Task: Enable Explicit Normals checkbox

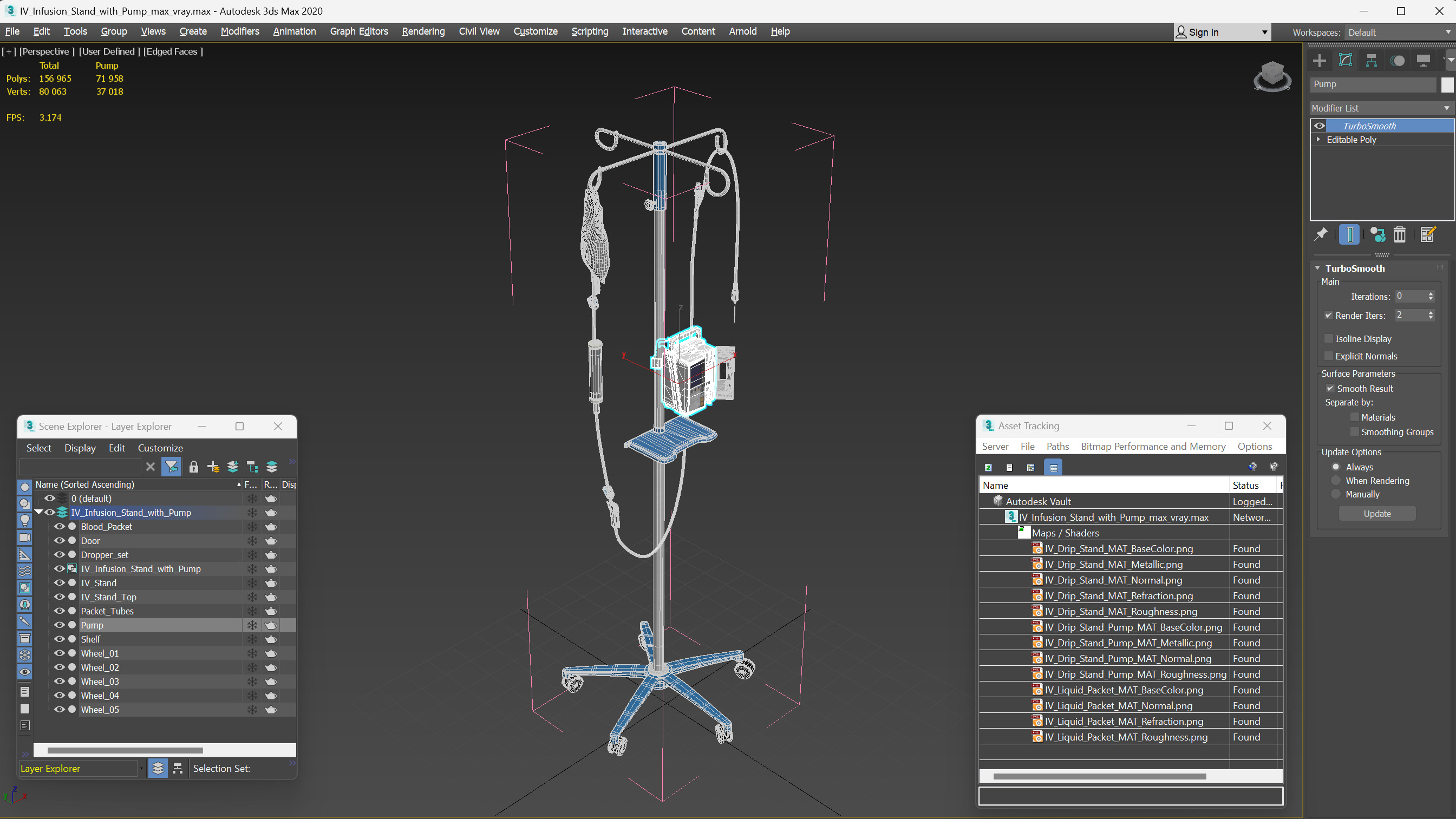Action: click(1328, 356)
